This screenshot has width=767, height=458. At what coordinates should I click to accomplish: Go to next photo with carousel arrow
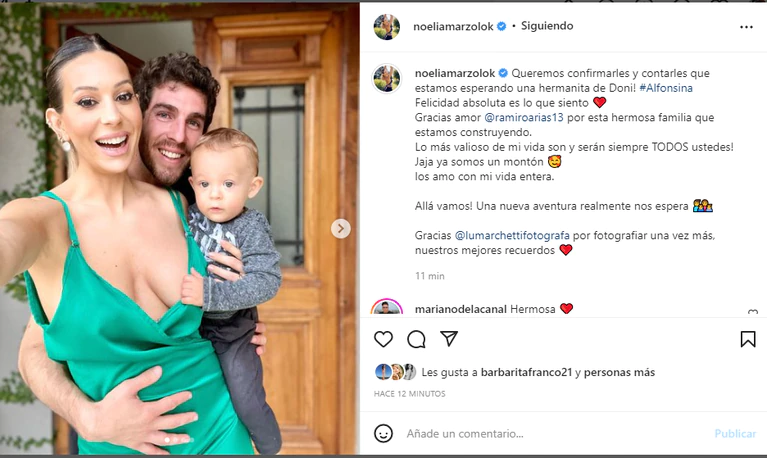click(340, 229)
